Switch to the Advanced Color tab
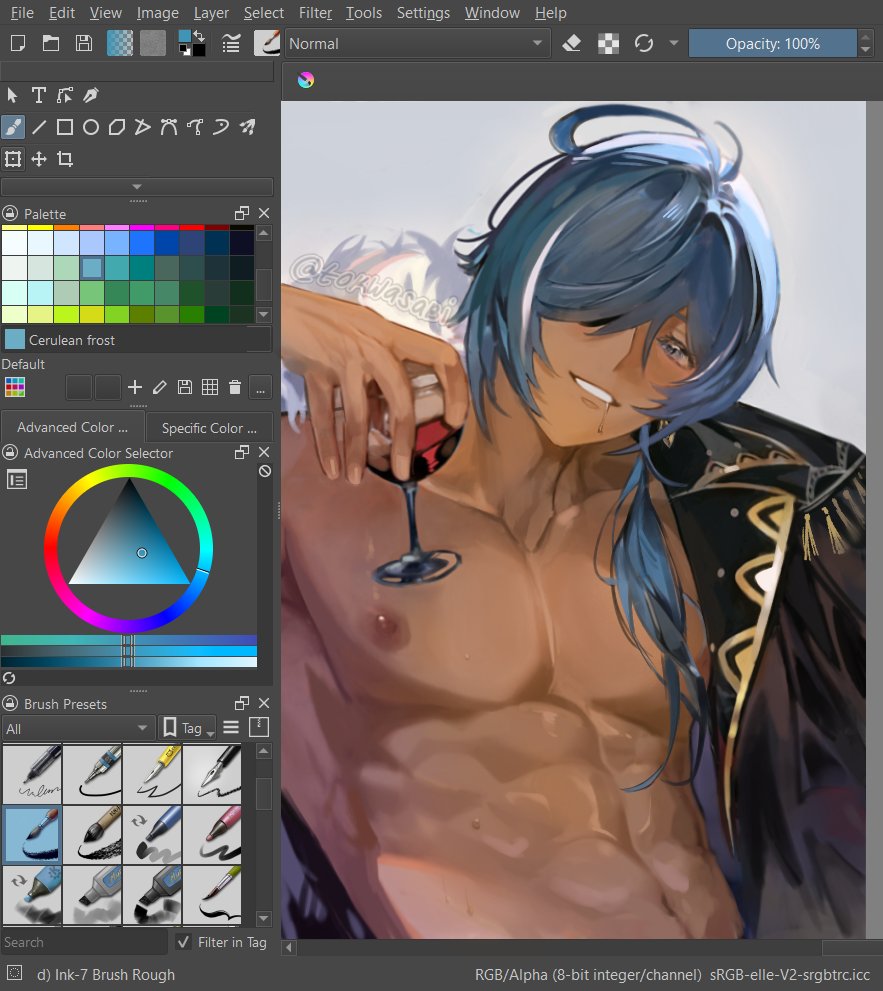Screen dimensions: 883x991 pos(73,427)
